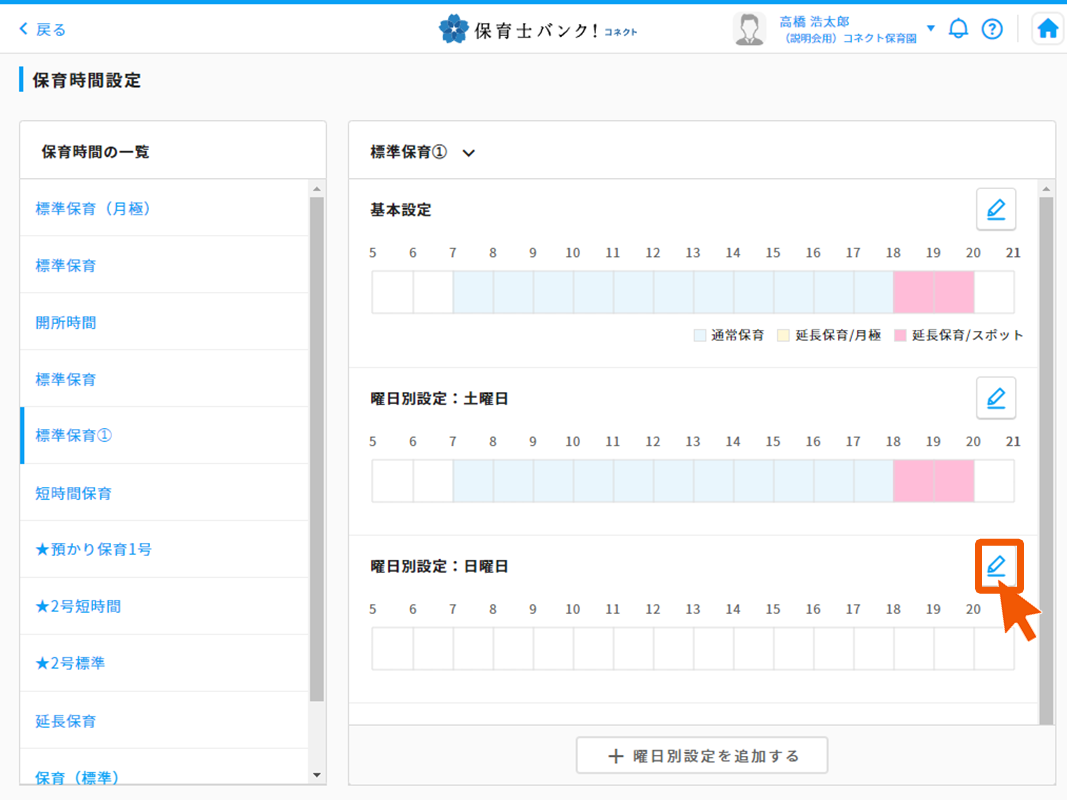Edit the 土曜日 day-specific setting
1067x800 pixels.
tap(995, 398)
